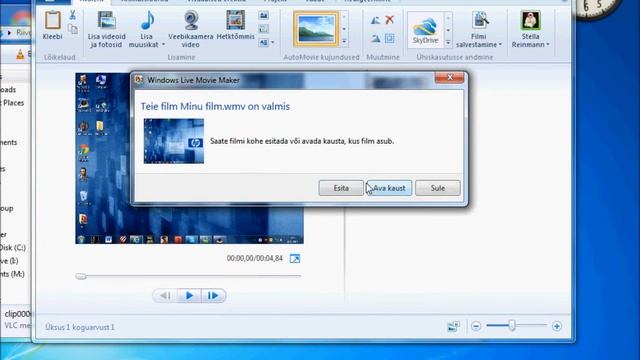Open the Lisa muusikat dropdown arrow
Viewport: 640px width, 360px height.
[164, 44]
